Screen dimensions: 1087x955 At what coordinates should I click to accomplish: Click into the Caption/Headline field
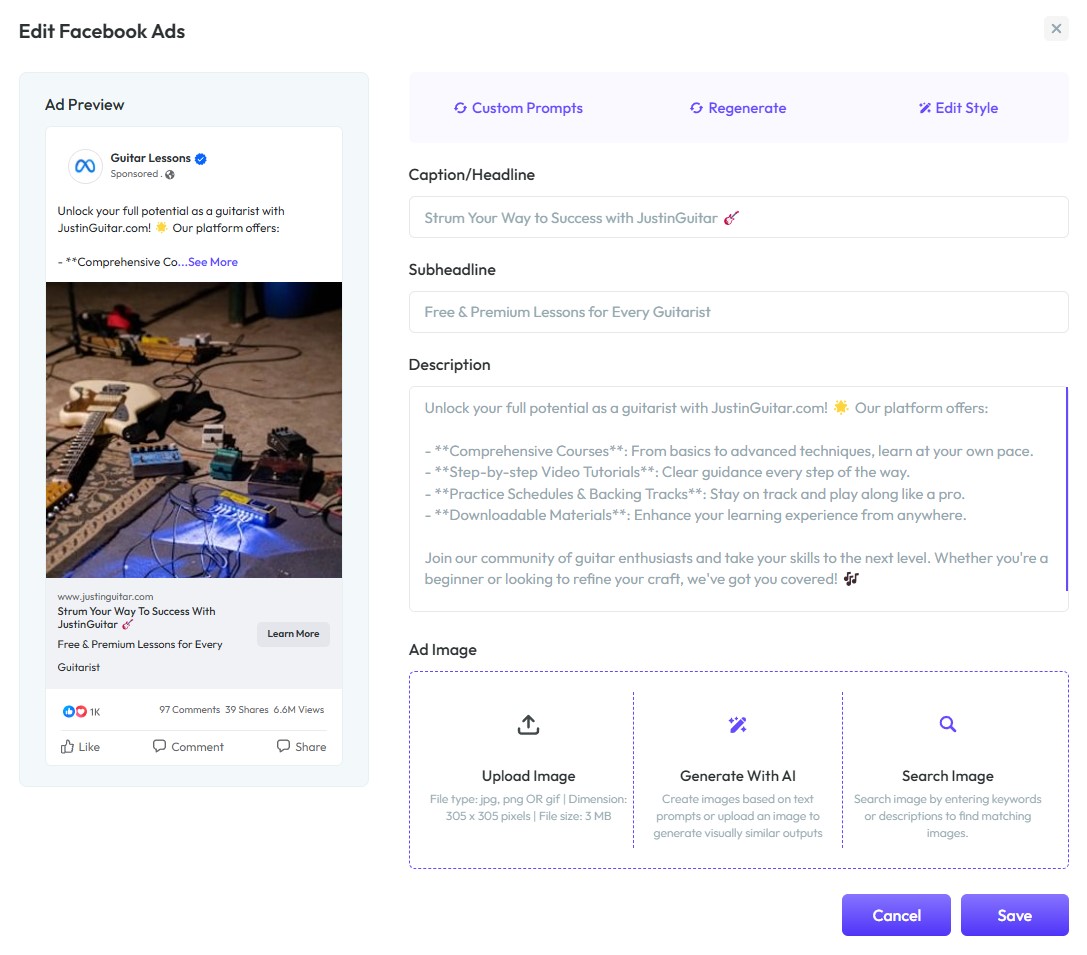(738, 218)
